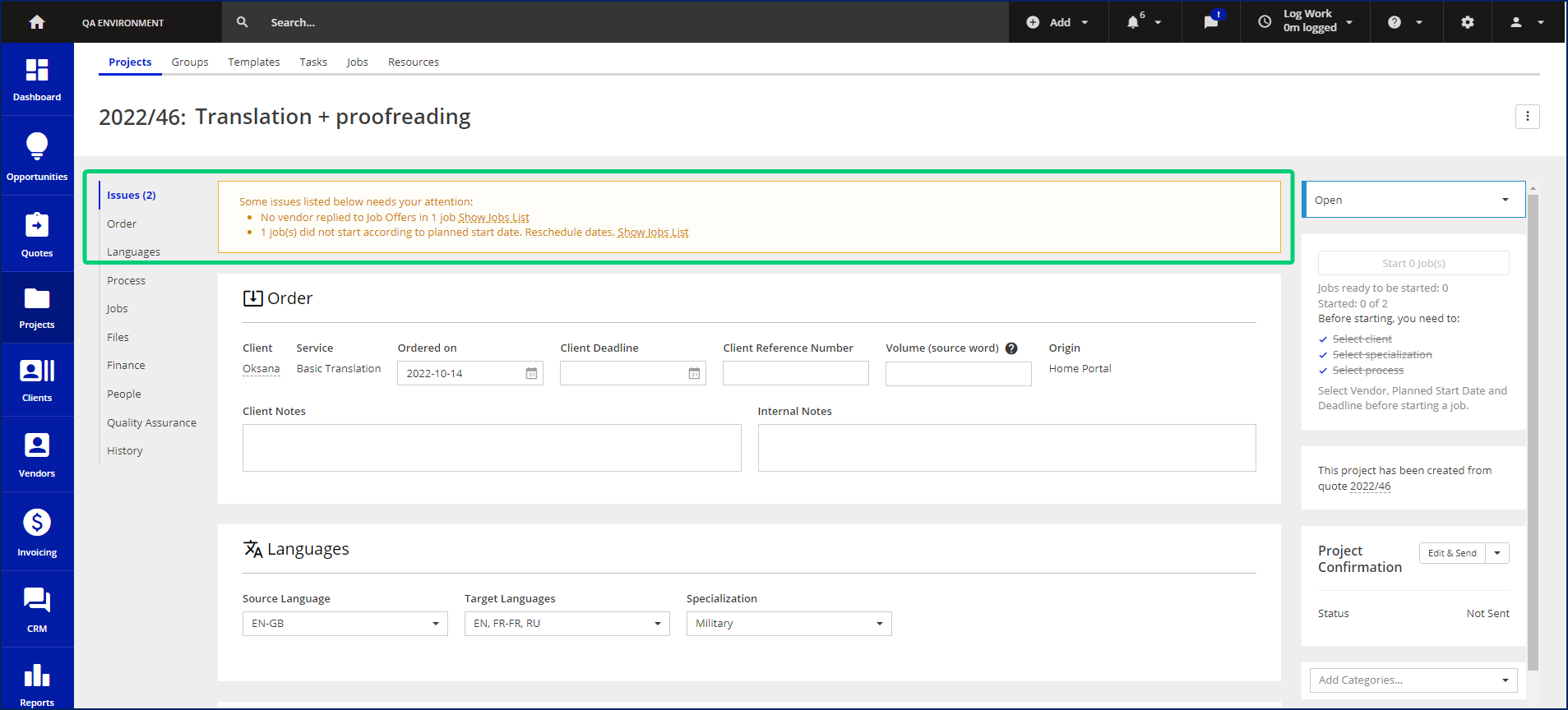1568x710 pixels.
Task: Jump to Quality Assurance section
Action: tap(151, 422)
